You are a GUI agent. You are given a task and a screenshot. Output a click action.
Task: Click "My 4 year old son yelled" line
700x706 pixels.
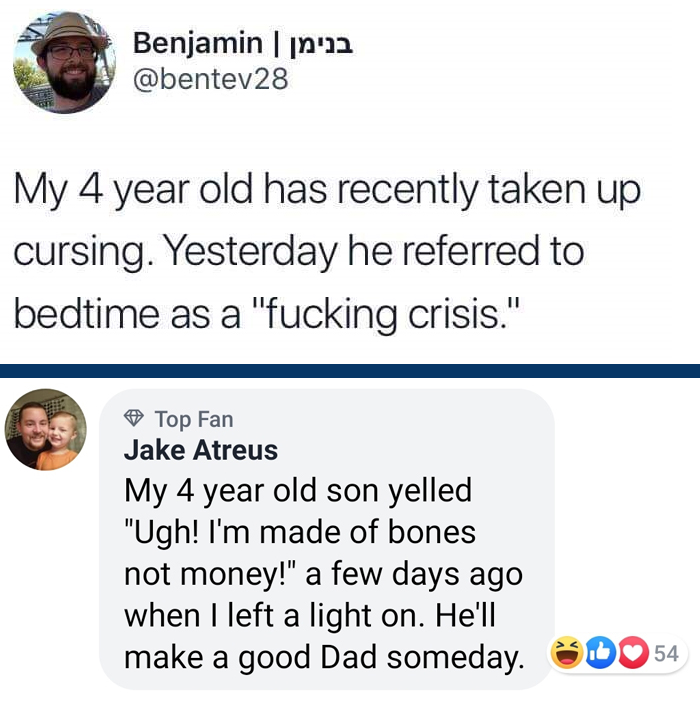tap(297, 492)
